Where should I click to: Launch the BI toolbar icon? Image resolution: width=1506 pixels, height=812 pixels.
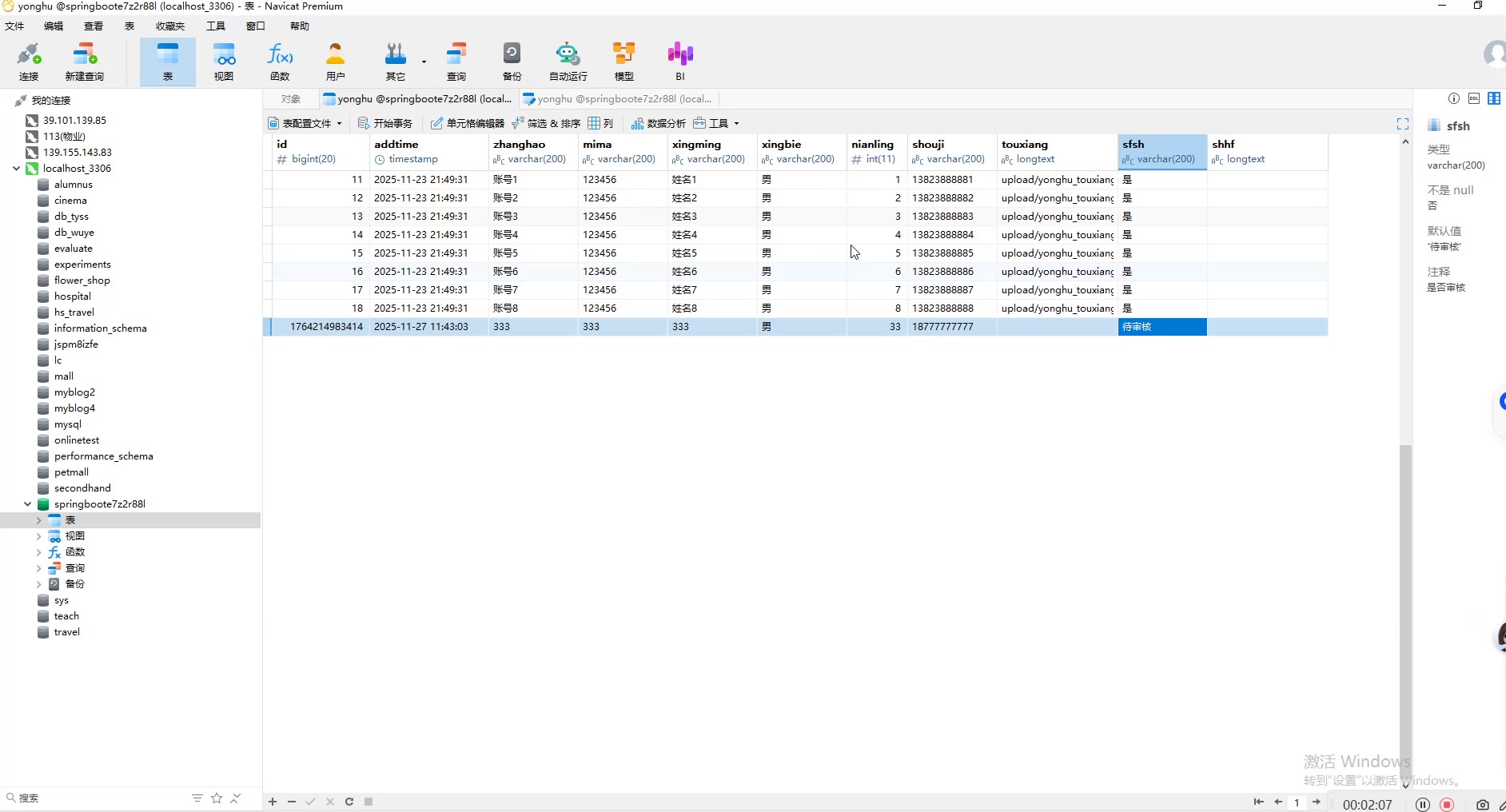click(680, 62)
